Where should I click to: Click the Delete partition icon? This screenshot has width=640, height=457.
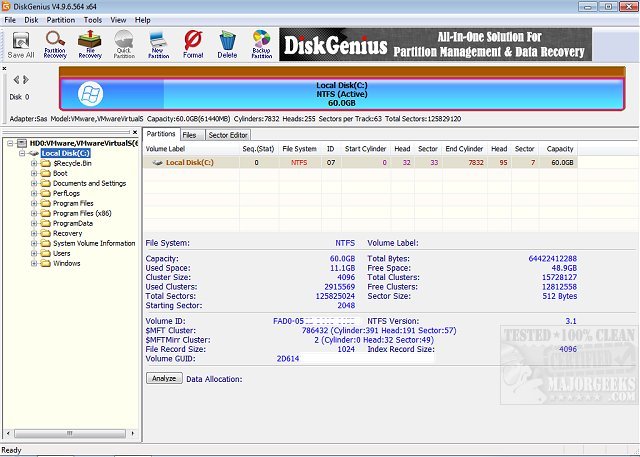[x=228, y=44]
